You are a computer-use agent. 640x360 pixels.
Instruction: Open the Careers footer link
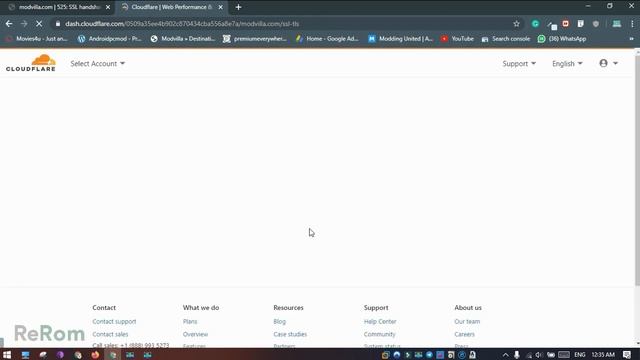[x=464, y=334]
